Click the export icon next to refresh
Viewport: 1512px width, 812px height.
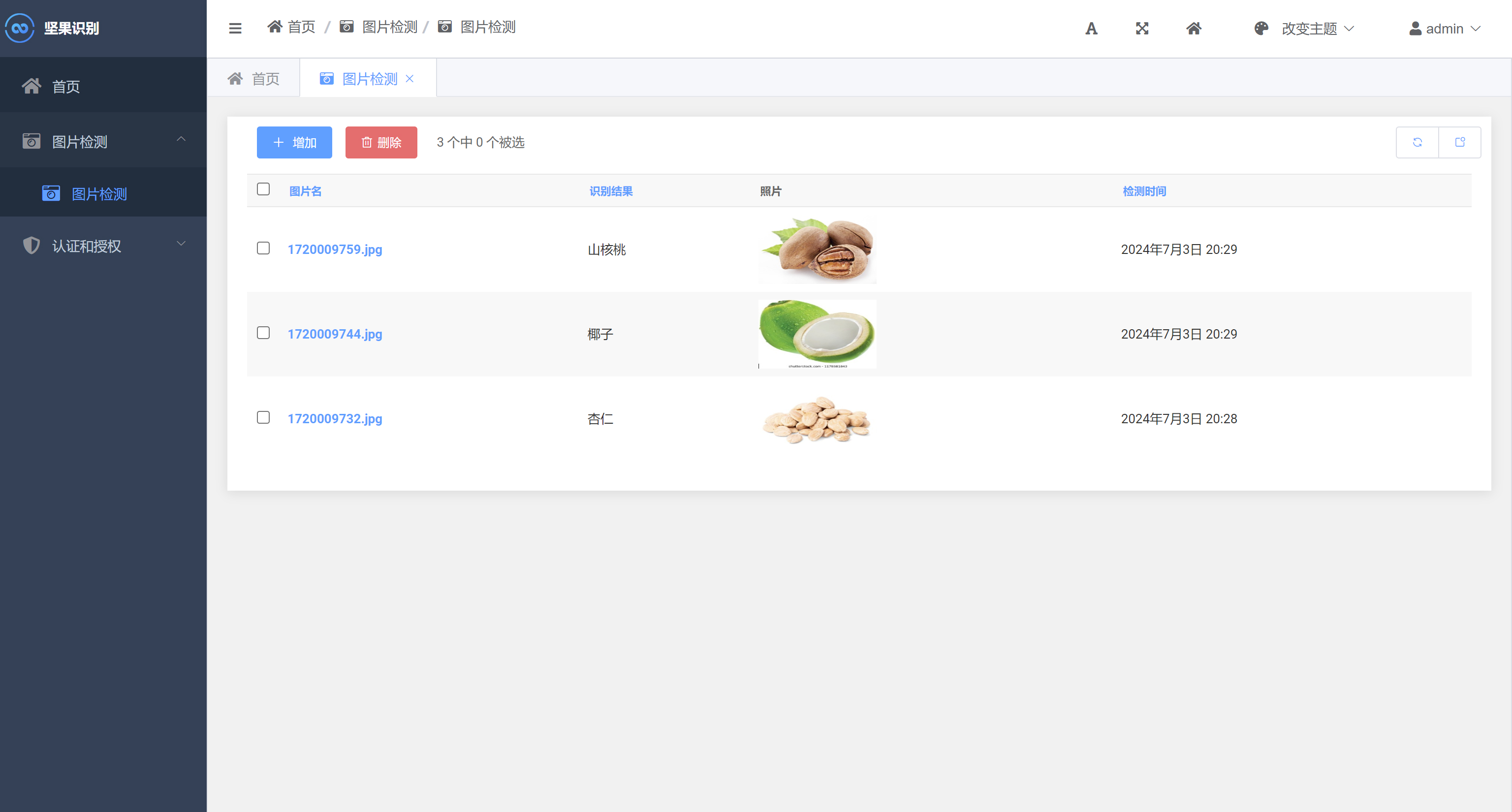coord(1460,143)
